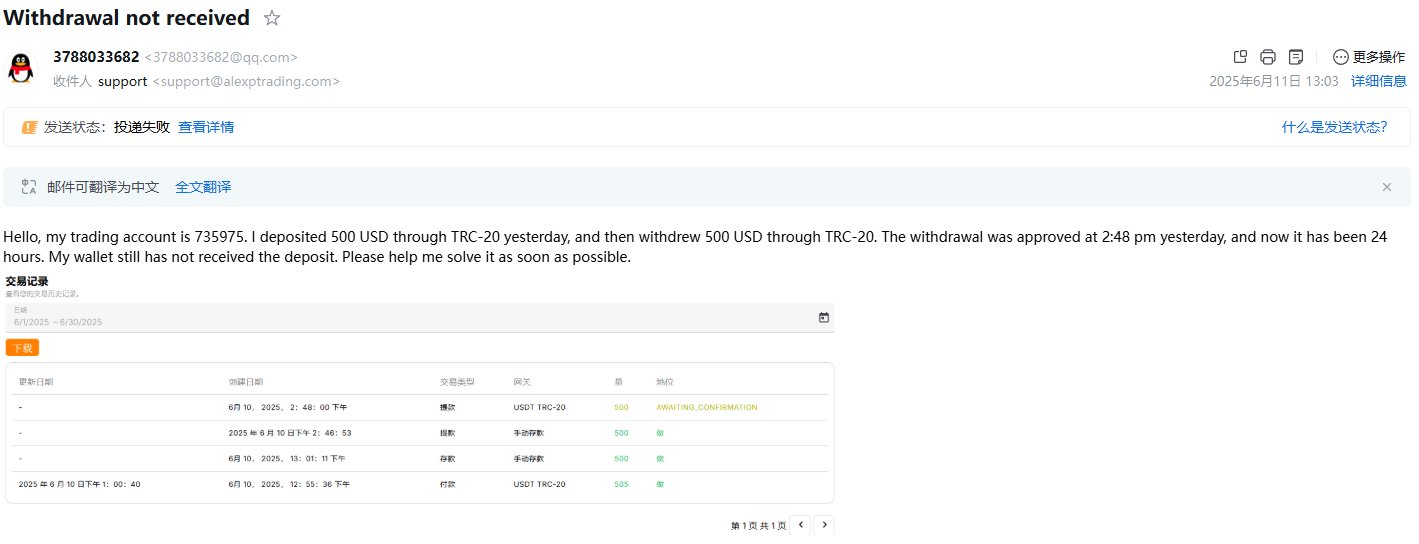Click the note icon beside print
This screenshot has width=1419, height=544.
point(1296,57)
